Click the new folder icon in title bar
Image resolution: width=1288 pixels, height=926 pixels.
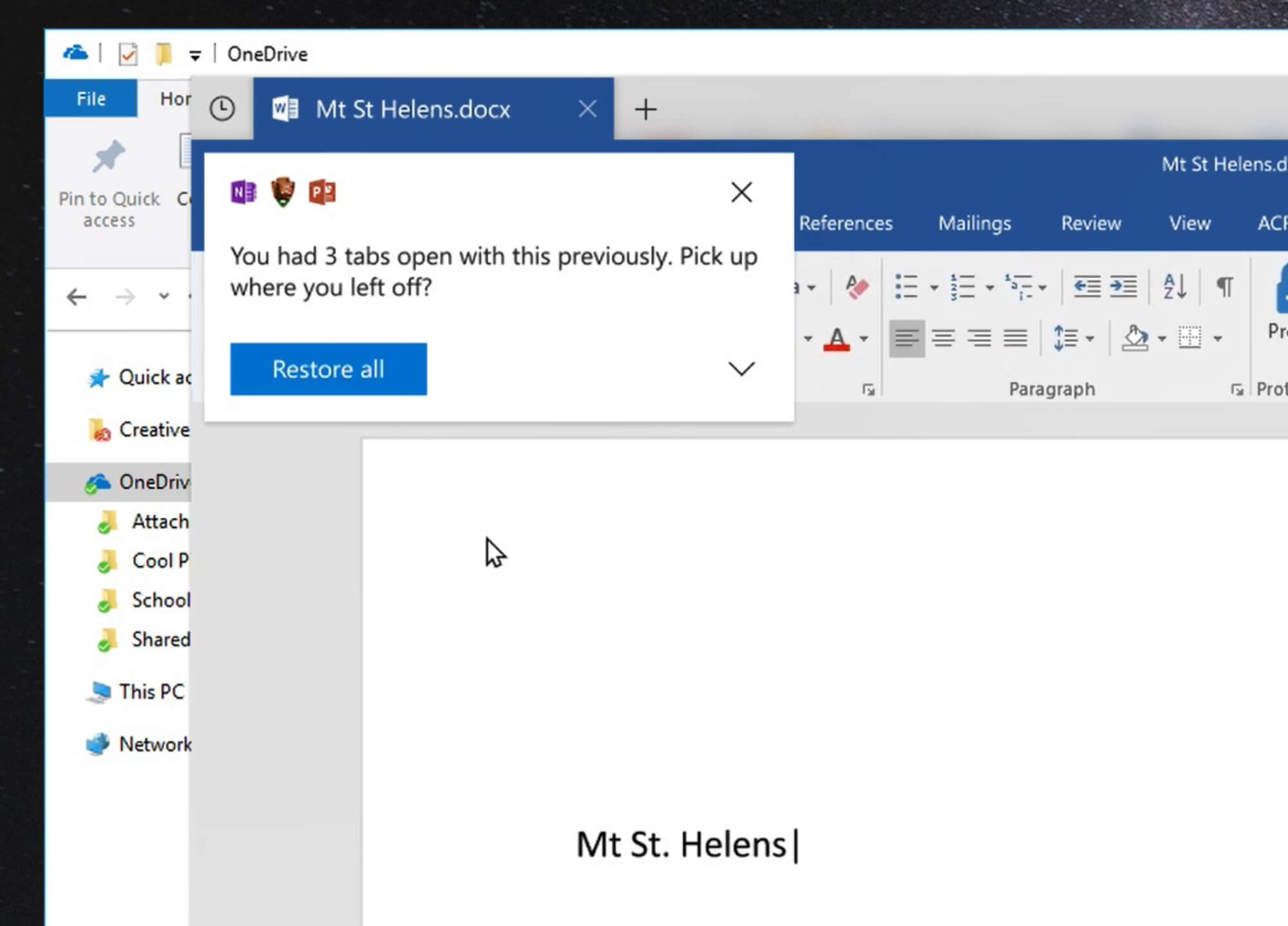click(x=164, y=54)
